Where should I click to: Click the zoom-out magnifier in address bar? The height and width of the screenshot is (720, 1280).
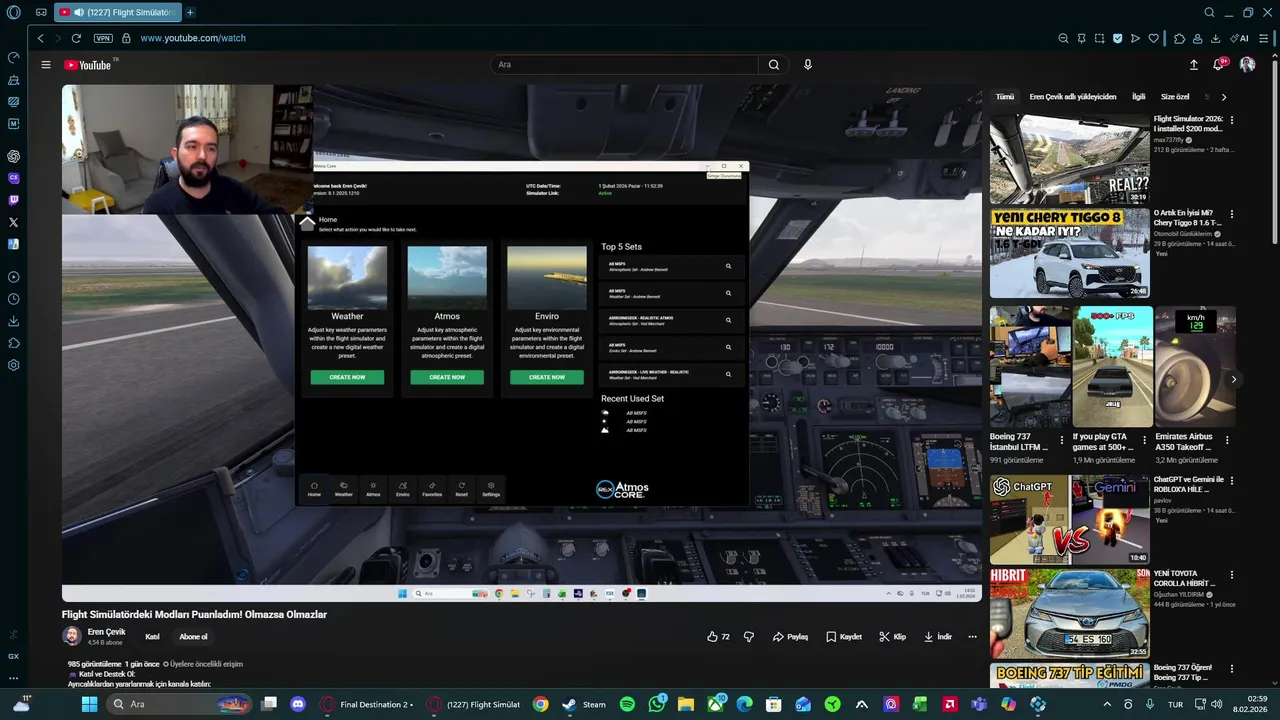click(x=1063, y=38)
